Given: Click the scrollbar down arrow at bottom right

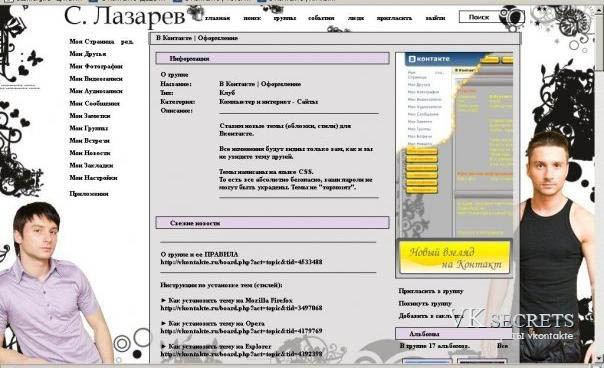Looking at the screenshot, I should [x=600, y=358].
